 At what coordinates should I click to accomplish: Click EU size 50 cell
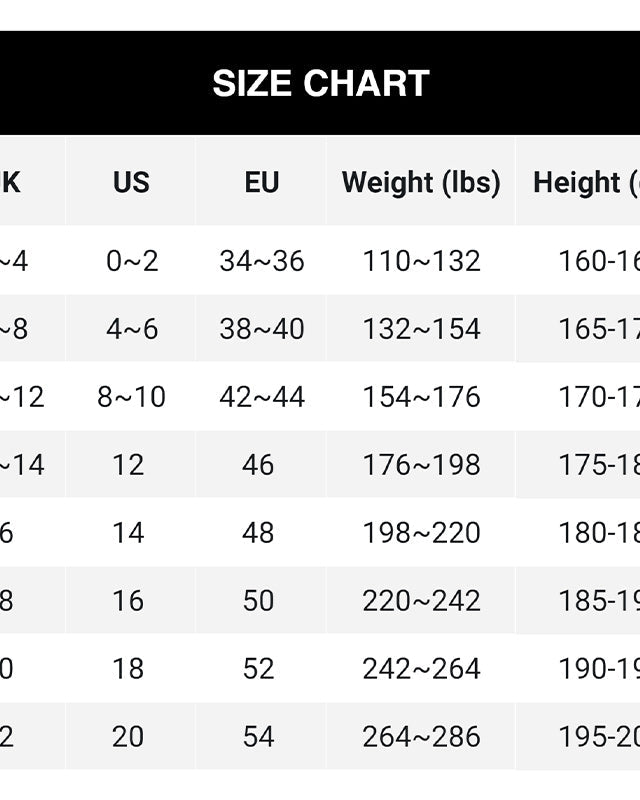258,601
